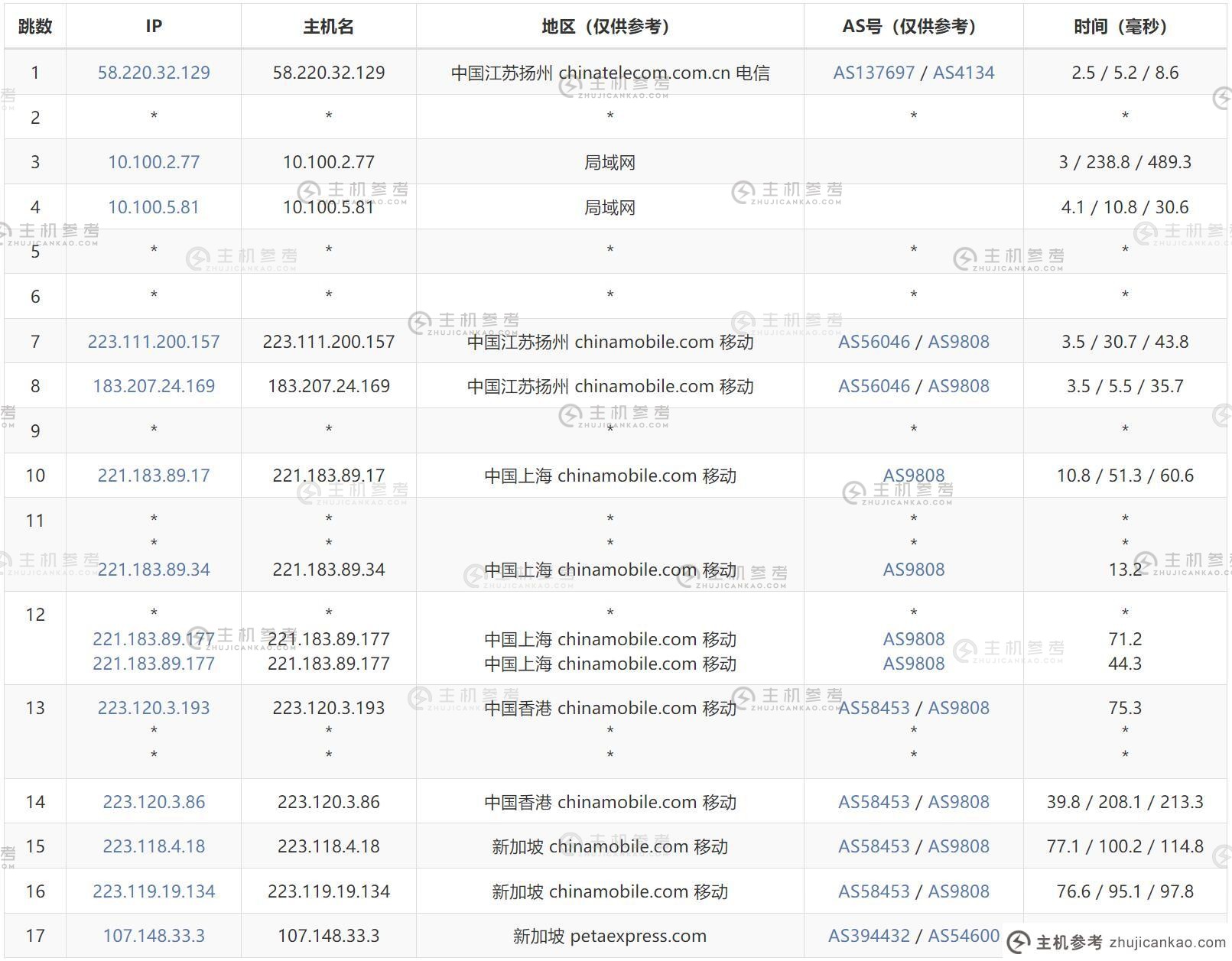Select region 中国香港 in hop 13

point(610,708)
